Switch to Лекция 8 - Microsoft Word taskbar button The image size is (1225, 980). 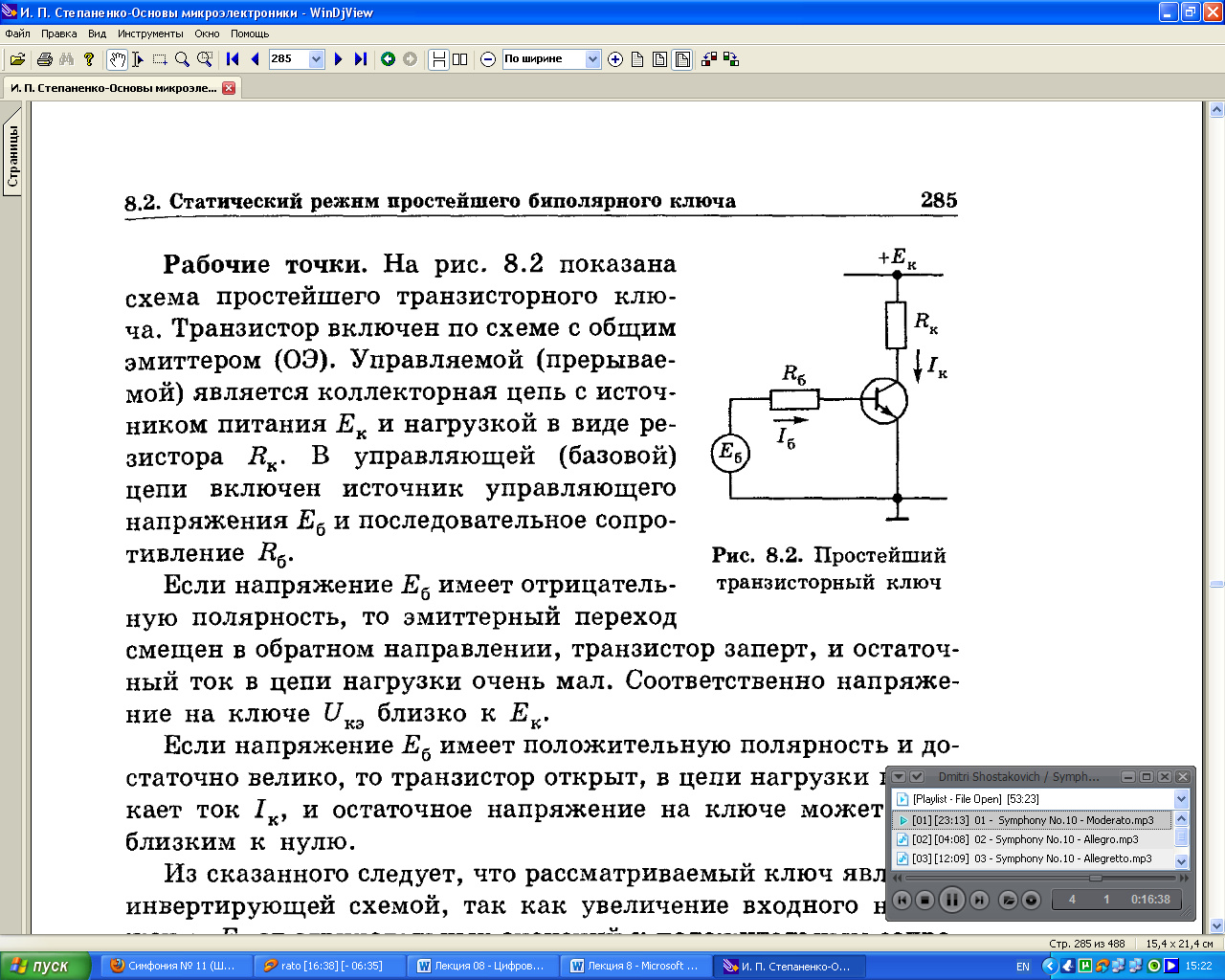point(635,966)
